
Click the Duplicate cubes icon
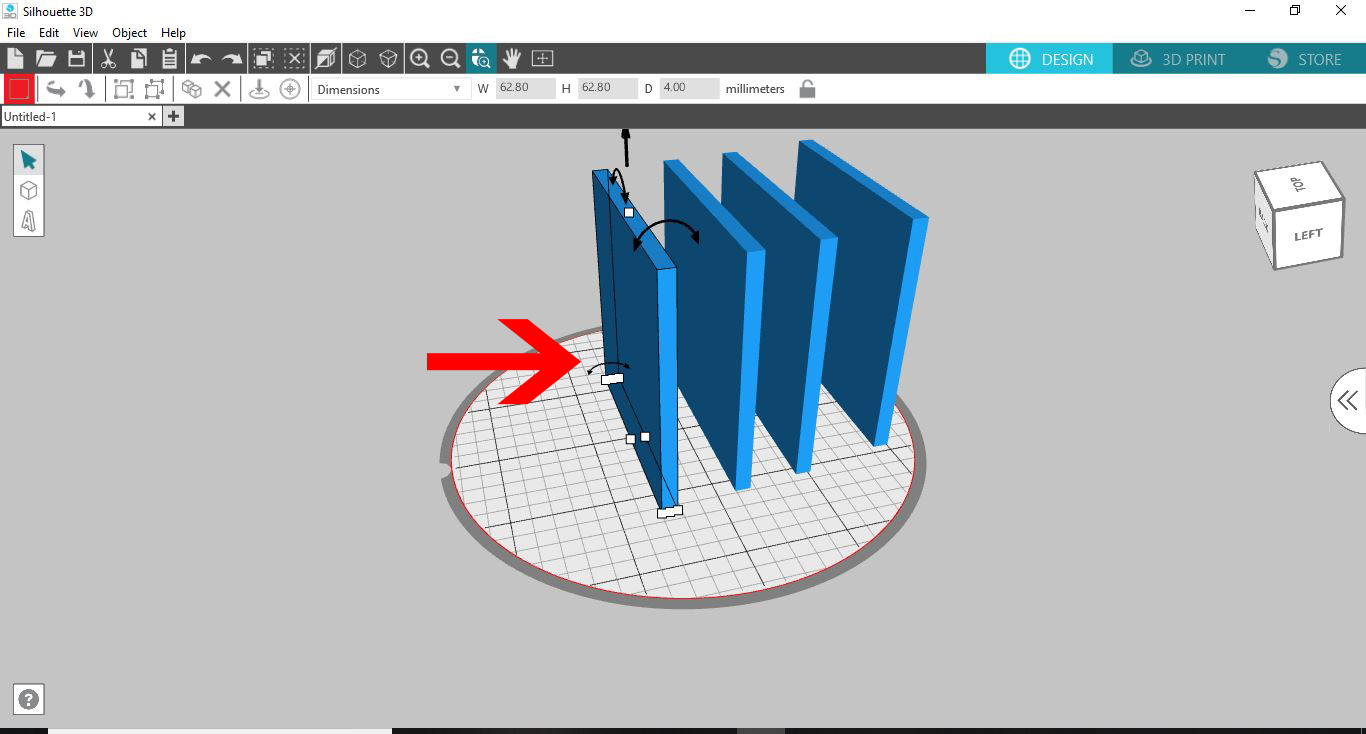(192, 89)
